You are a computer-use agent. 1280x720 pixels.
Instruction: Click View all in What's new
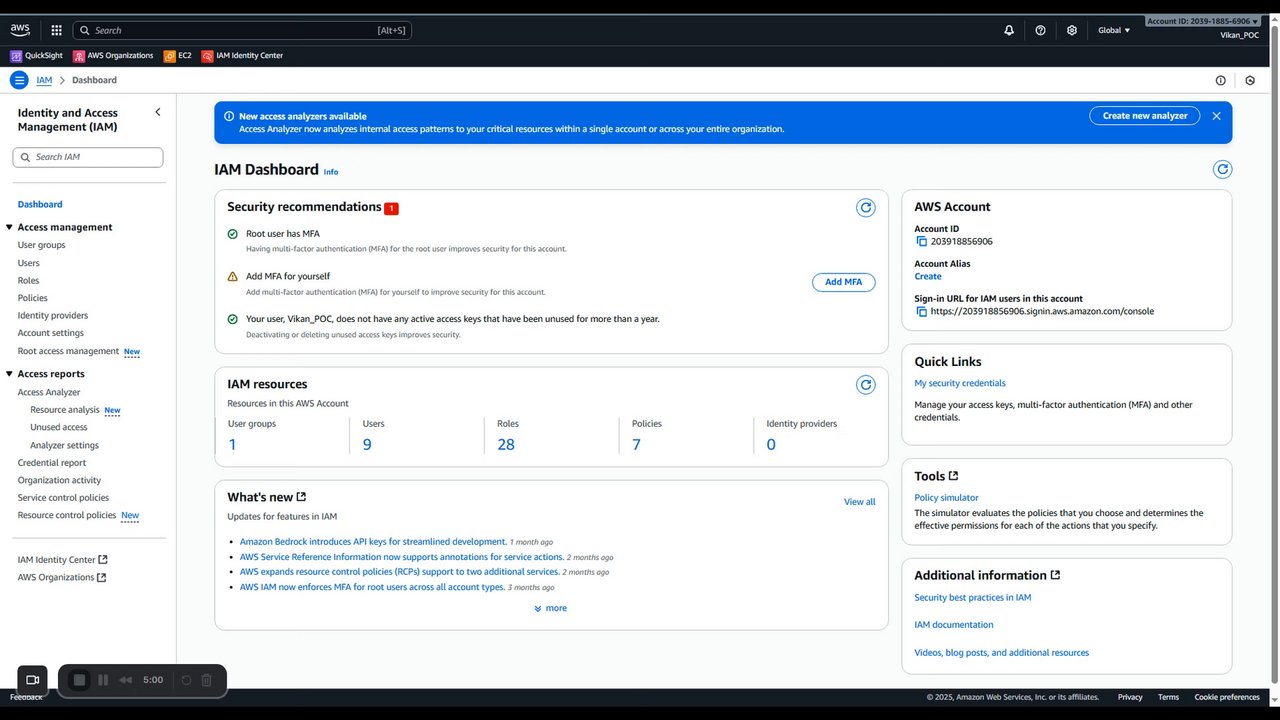[860, 502]
